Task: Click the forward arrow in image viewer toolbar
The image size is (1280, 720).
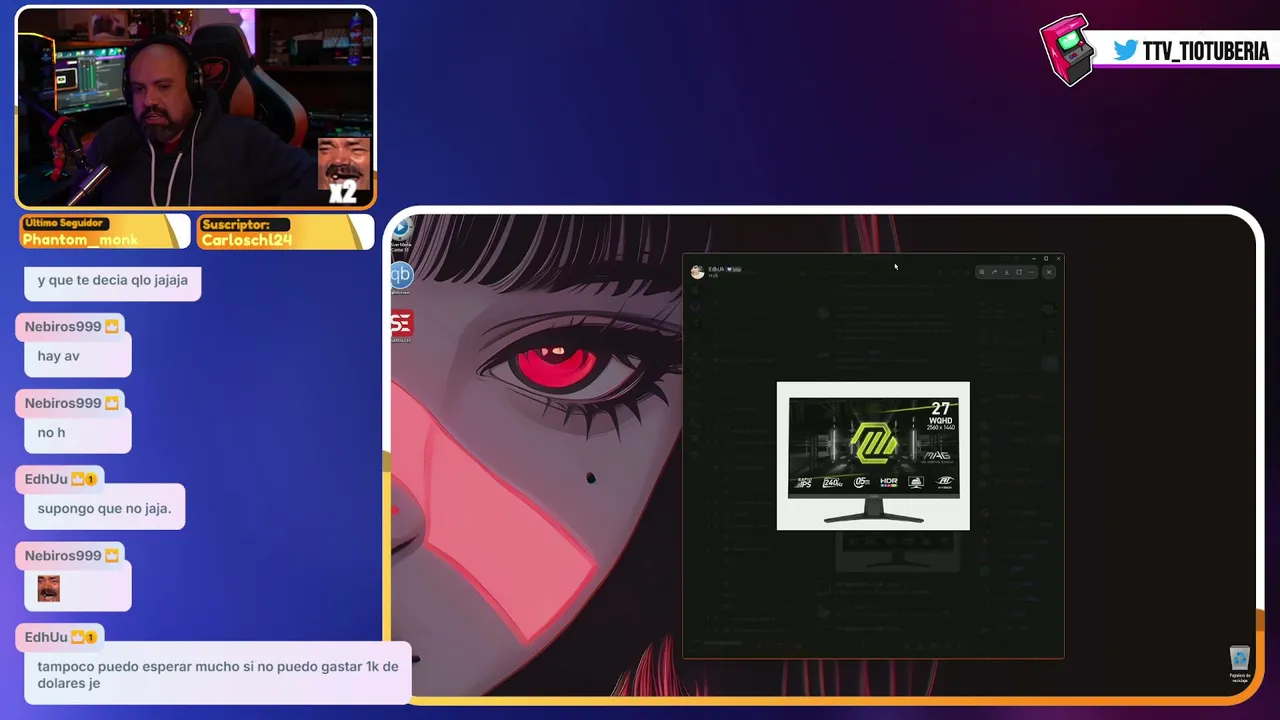Action: [994, 272]
